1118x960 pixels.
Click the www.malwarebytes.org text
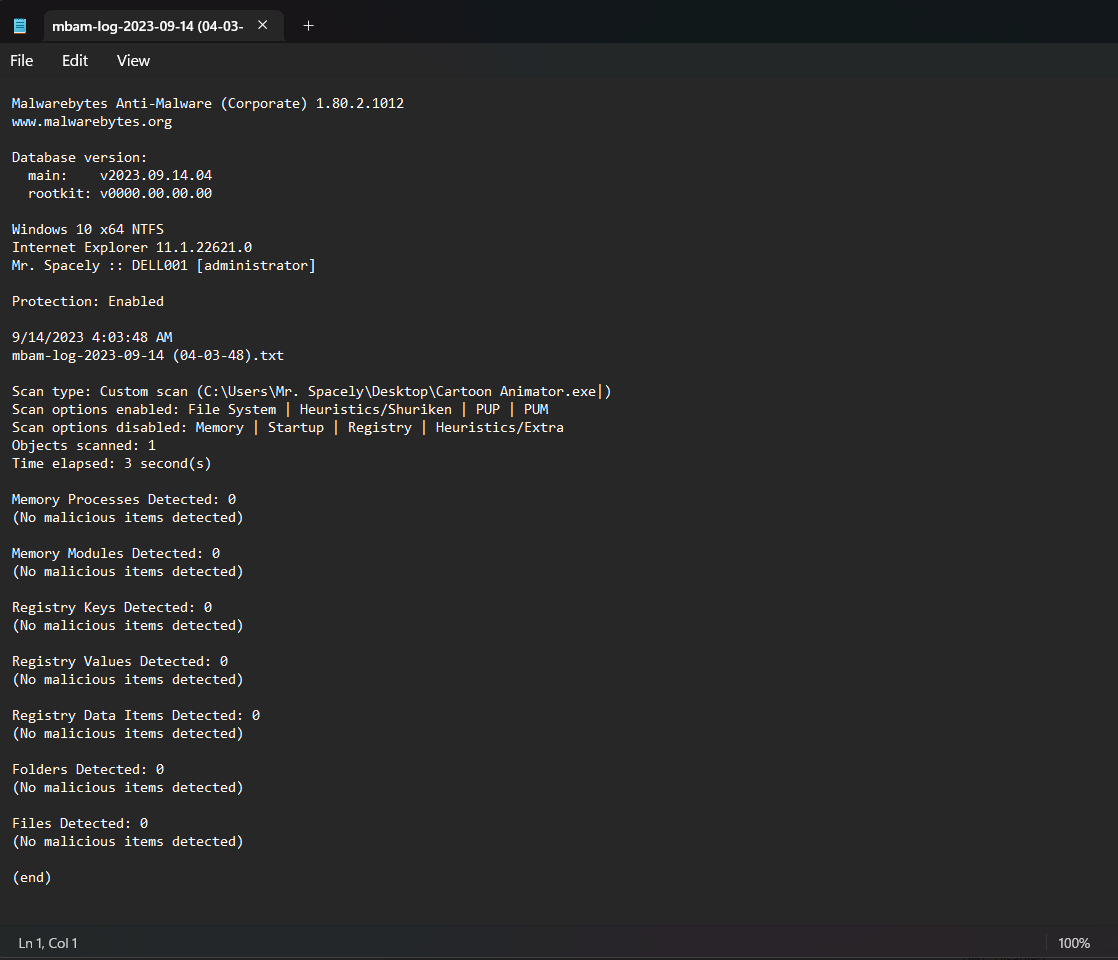click(92, 122)
